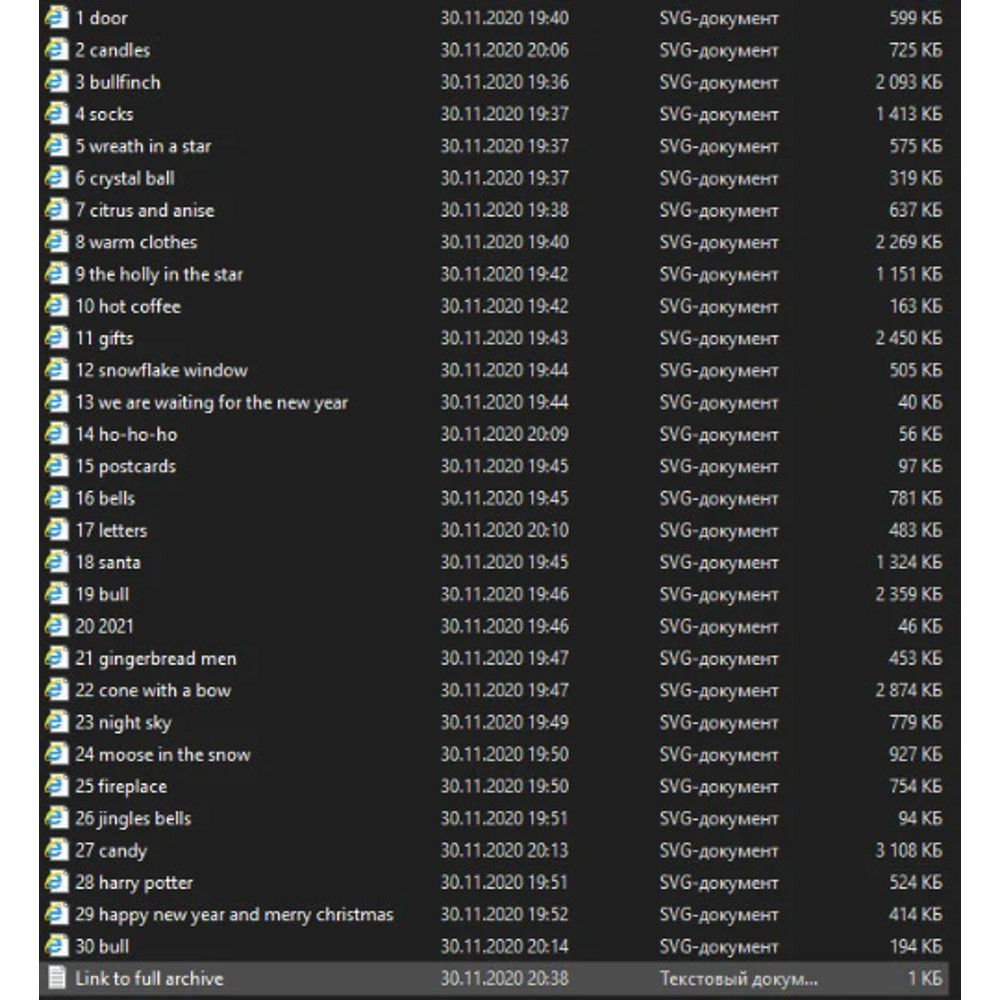
Task: Click the icon beside 28 harry potter
Action: tap(57, 882)
